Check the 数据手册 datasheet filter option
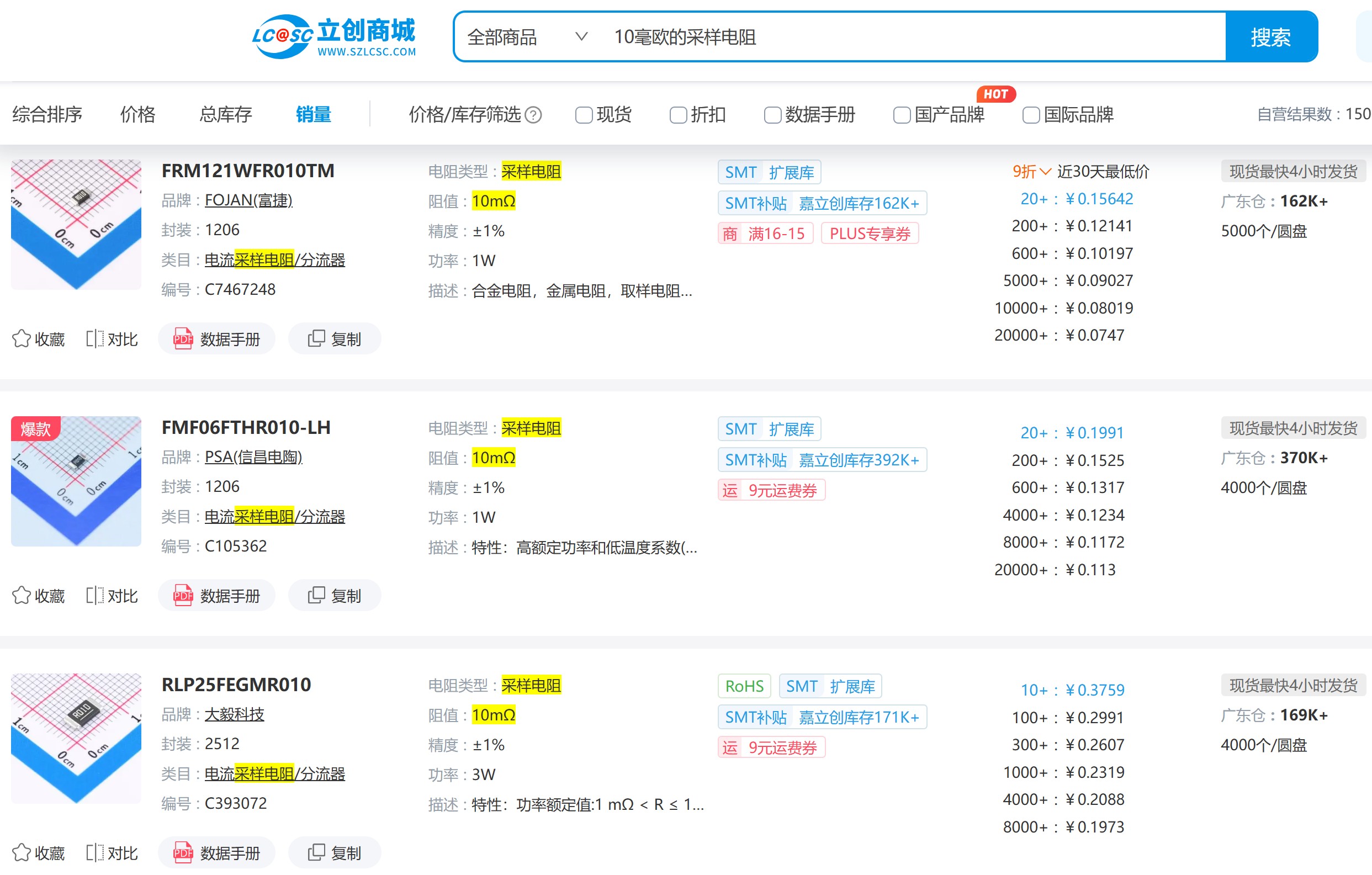The image size is (1372, 875). [x=772, y=115]
